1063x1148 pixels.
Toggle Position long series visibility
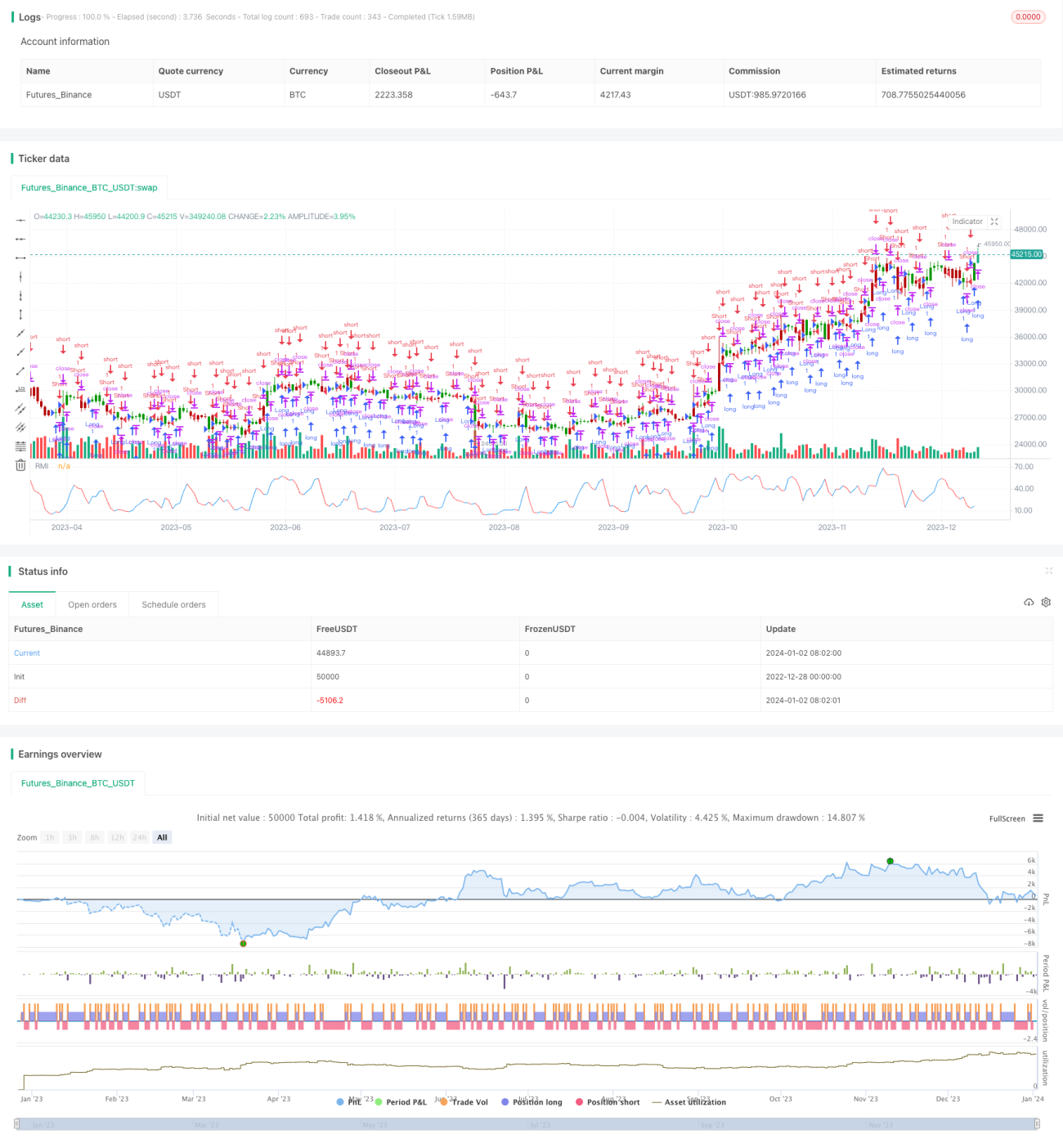pyautogui.click(x=531, y=1102)
